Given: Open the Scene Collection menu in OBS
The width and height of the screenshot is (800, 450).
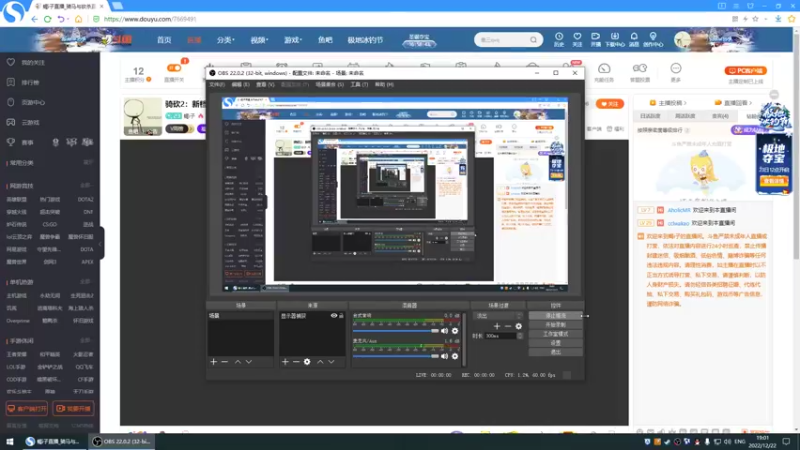Looking at the screenshot, I should coord(329,85).
